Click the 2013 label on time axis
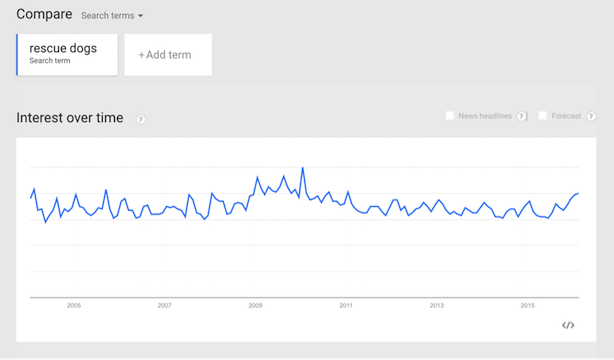The image size is (614, 360). point(437,306)
